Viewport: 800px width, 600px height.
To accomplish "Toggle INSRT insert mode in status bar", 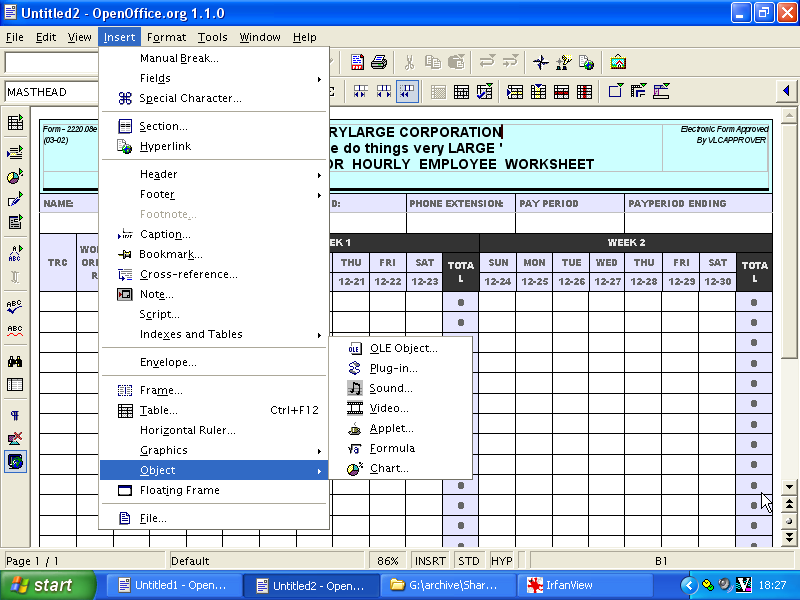I will coord(430,561).
